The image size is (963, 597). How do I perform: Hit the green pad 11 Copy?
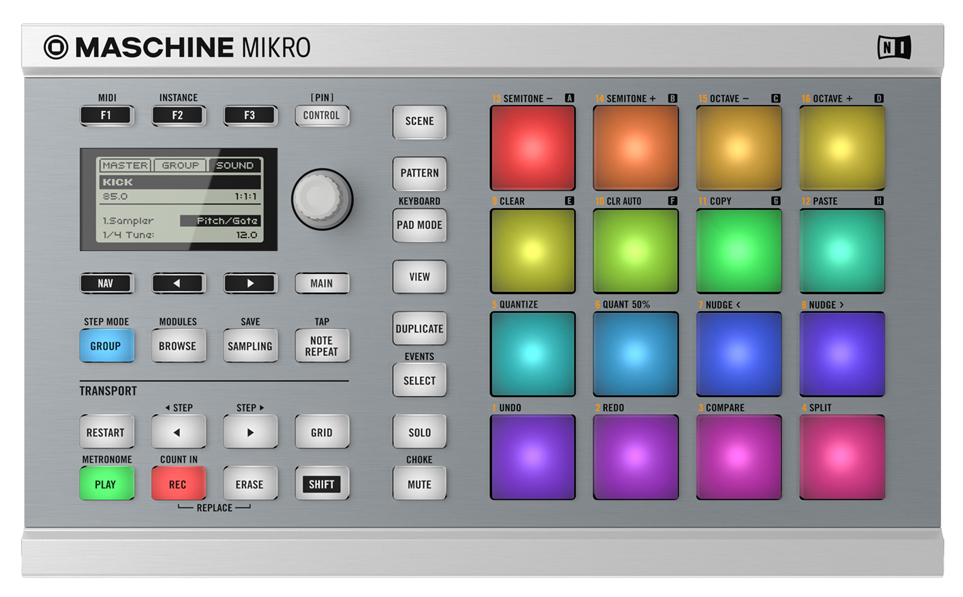pos(739,251)
